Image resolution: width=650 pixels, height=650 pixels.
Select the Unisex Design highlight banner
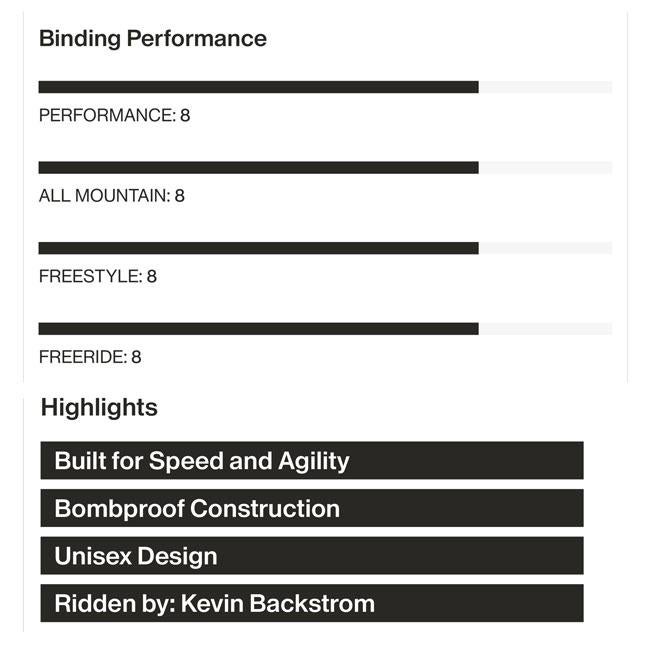[311, 556]
